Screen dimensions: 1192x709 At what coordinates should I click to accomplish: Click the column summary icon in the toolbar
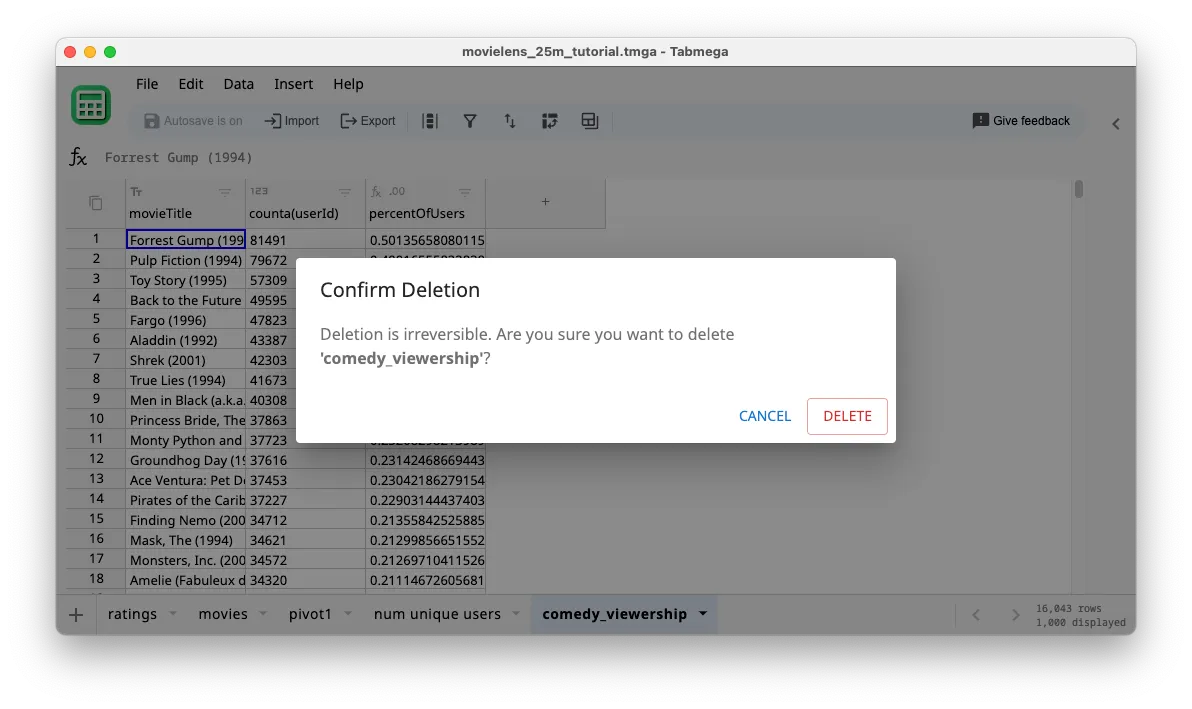click(x=430, y=120)
